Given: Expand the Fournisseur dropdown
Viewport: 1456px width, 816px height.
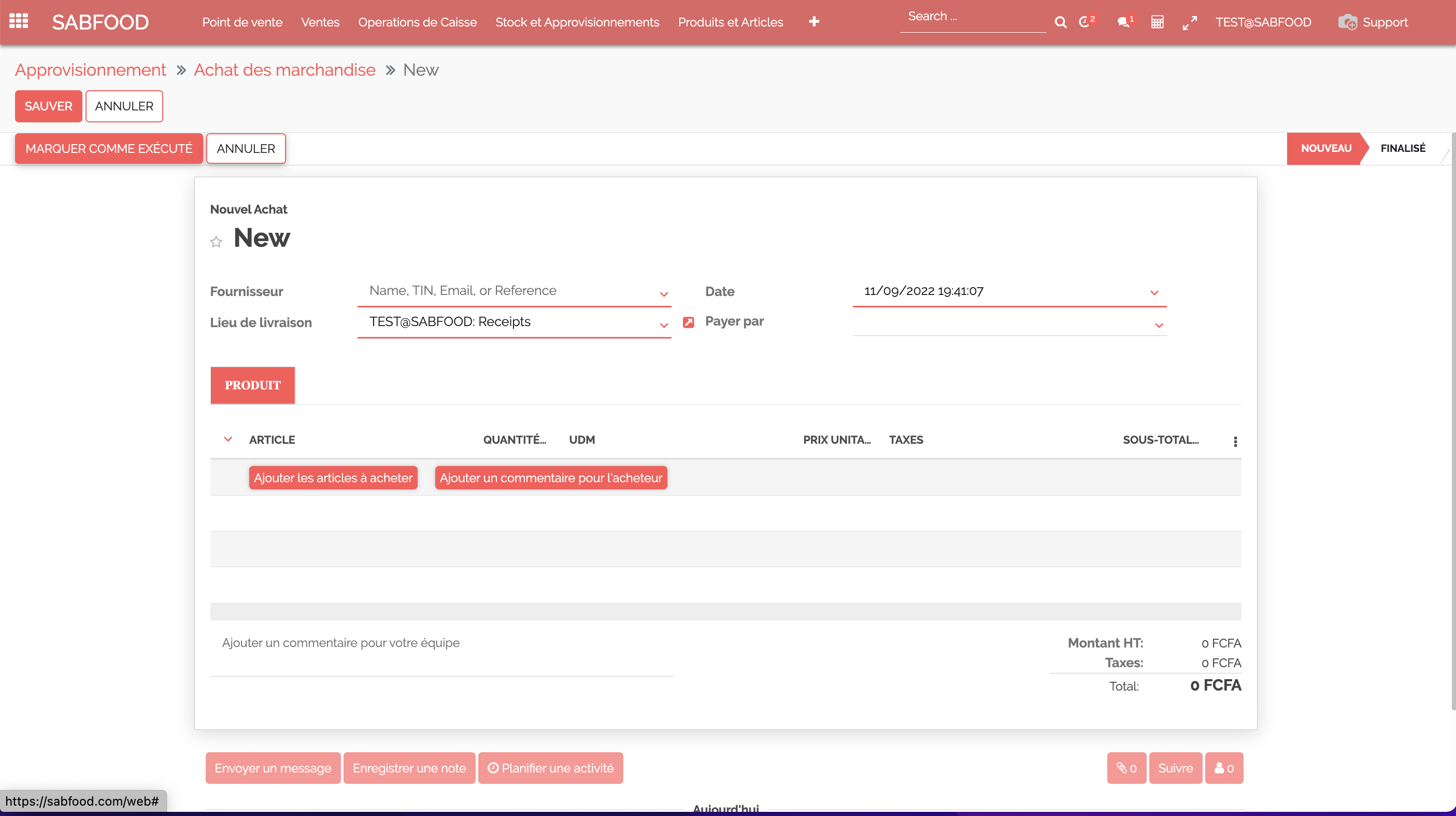Looking at the screenshot, I should click(x=664, y=293).
